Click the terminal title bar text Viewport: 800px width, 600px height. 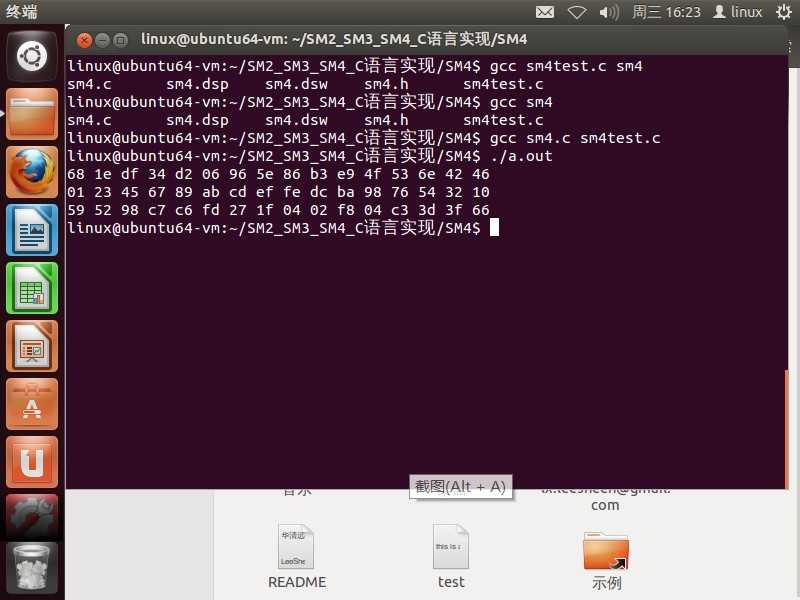(x=334, y=39)
